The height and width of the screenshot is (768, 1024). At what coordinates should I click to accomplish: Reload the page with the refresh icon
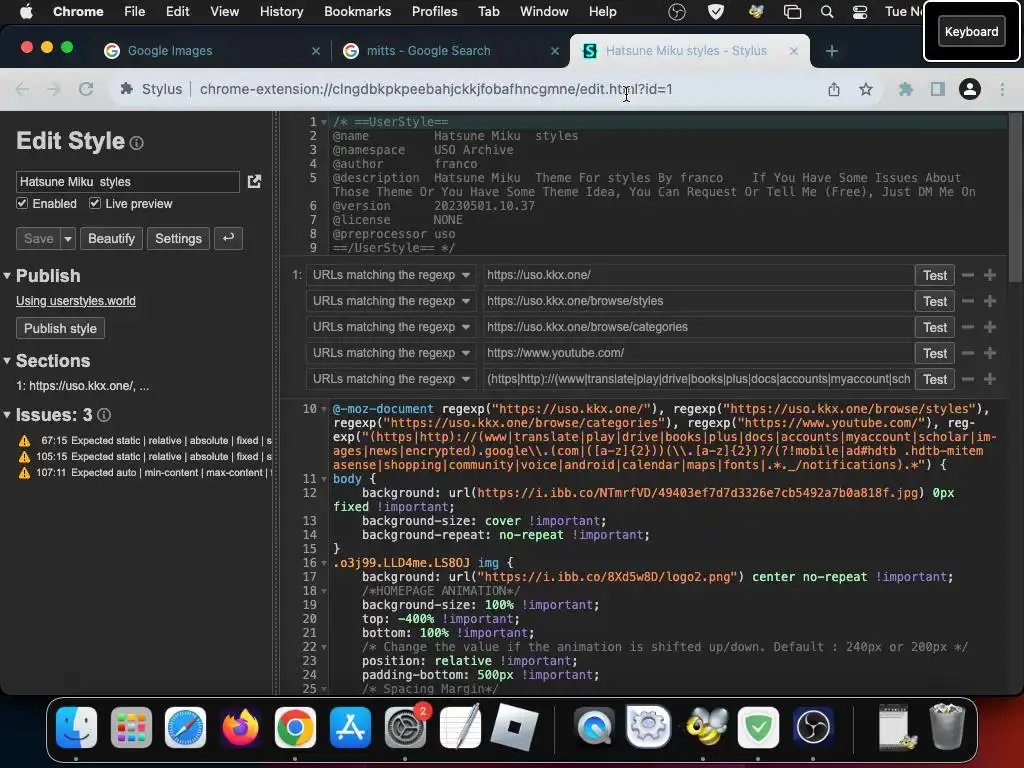86,89
